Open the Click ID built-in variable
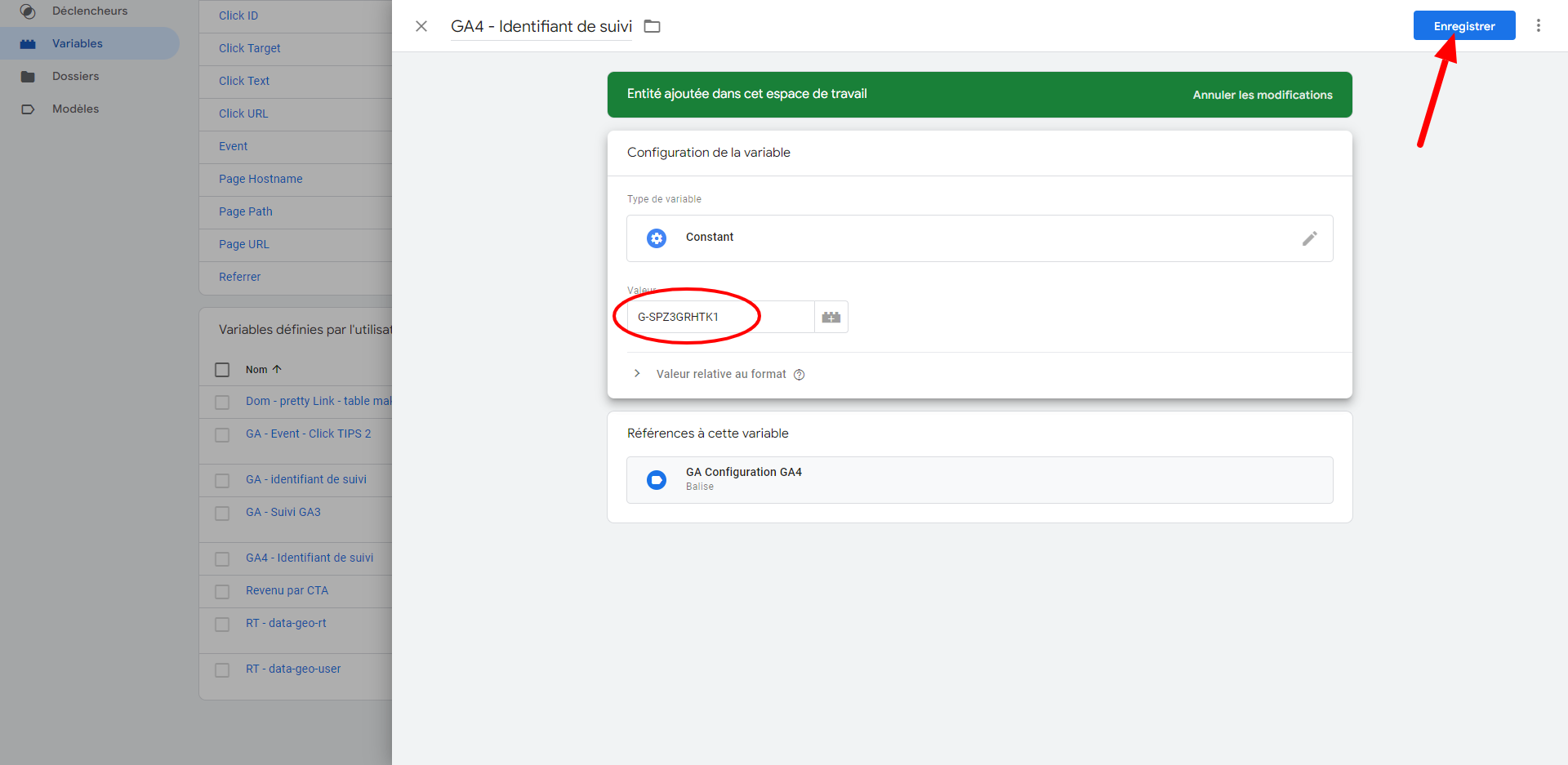The width and height of the screenshot is (1568, 765). pos(238,16)
